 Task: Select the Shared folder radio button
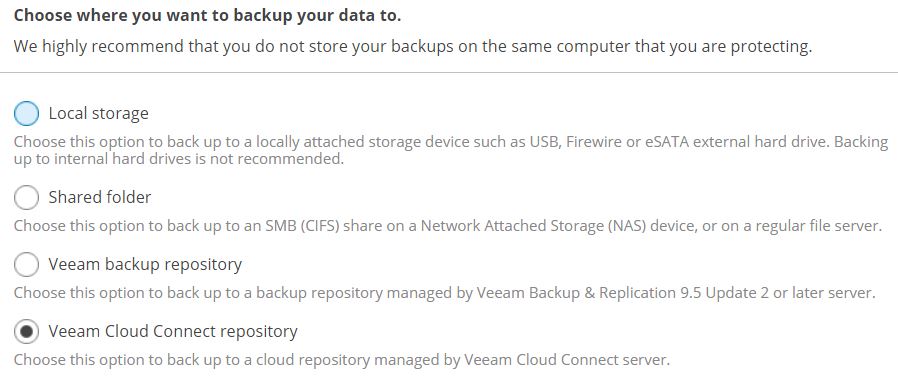(26, 197)
